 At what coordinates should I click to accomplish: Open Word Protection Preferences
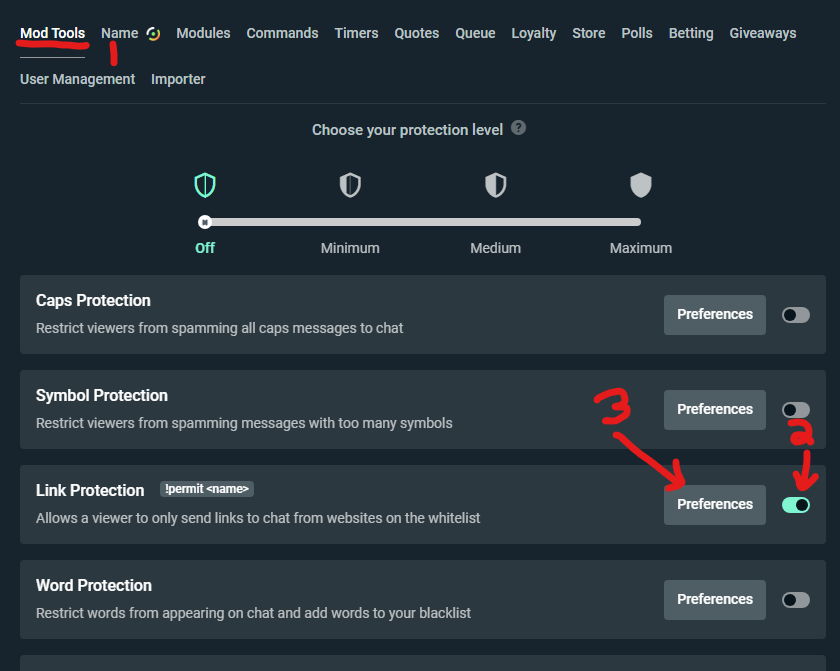pos(715,600)
